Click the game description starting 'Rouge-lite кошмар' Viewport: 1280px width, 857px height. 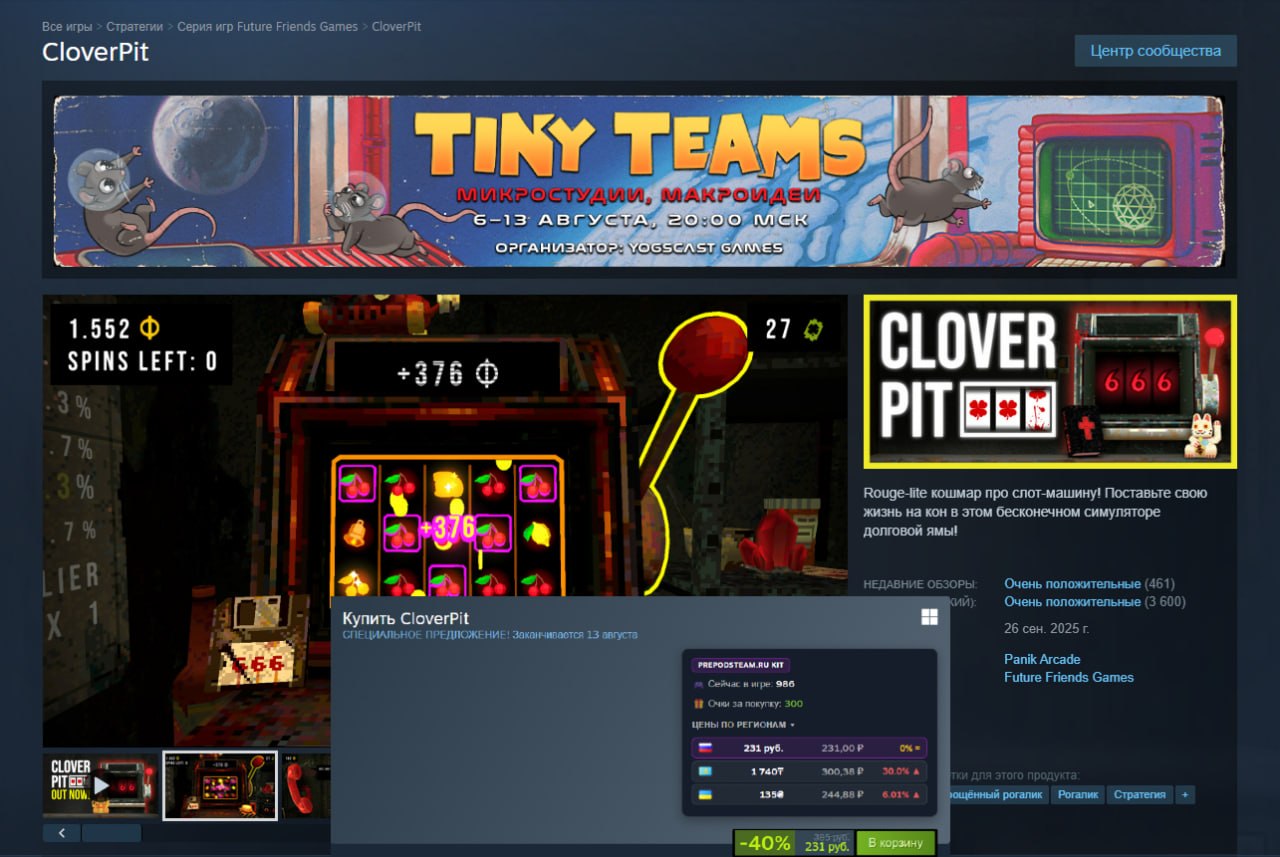tap(1036, 512)
